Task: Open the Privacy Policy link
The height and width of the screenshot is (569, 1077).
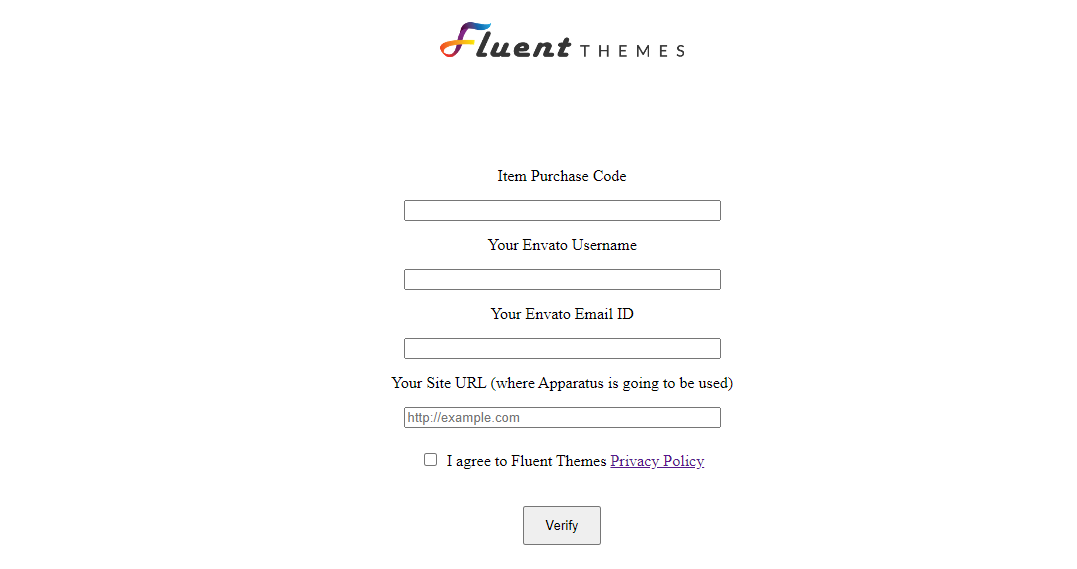Action: (x=657, y=461)
